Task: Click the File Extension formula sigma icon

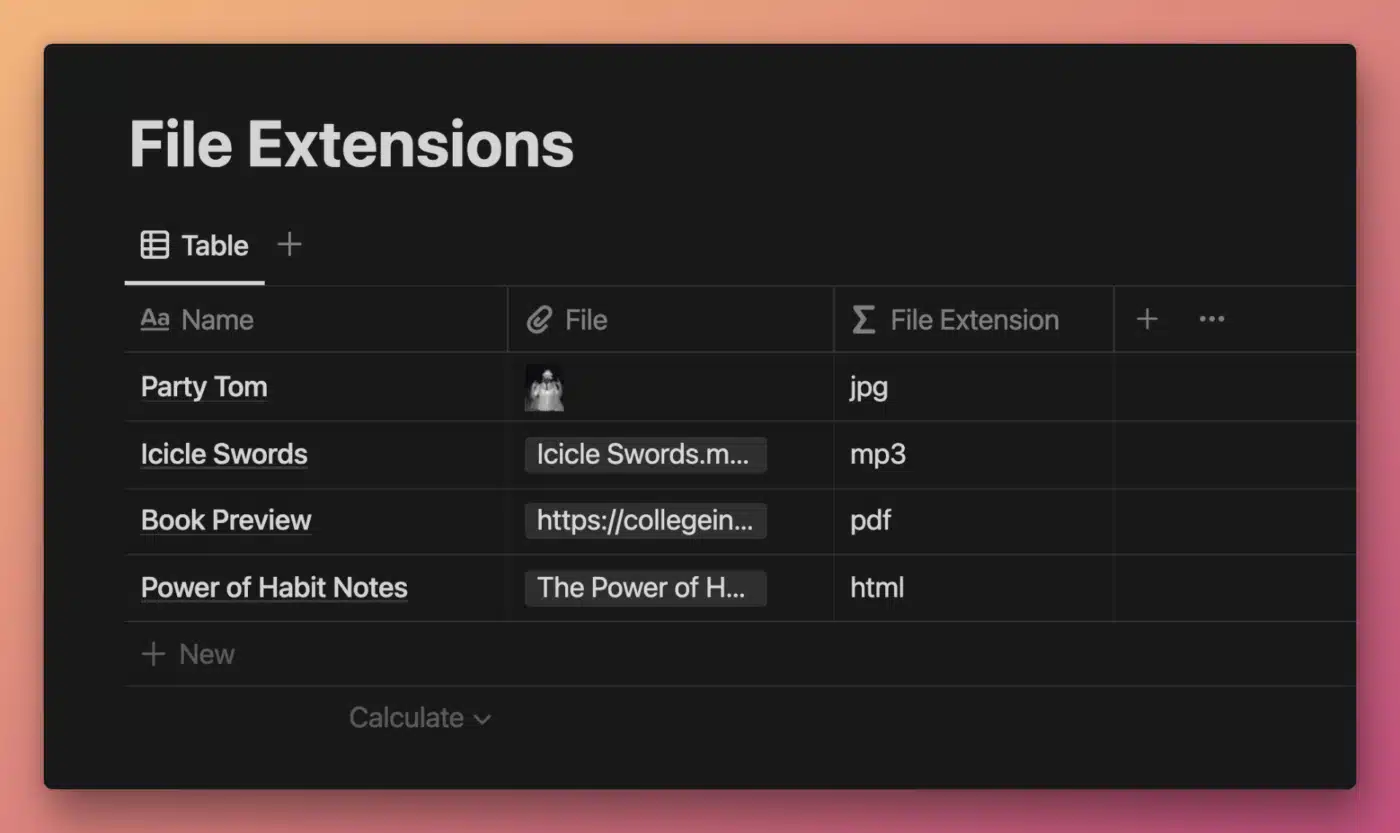Action: [x=863, y=320]
